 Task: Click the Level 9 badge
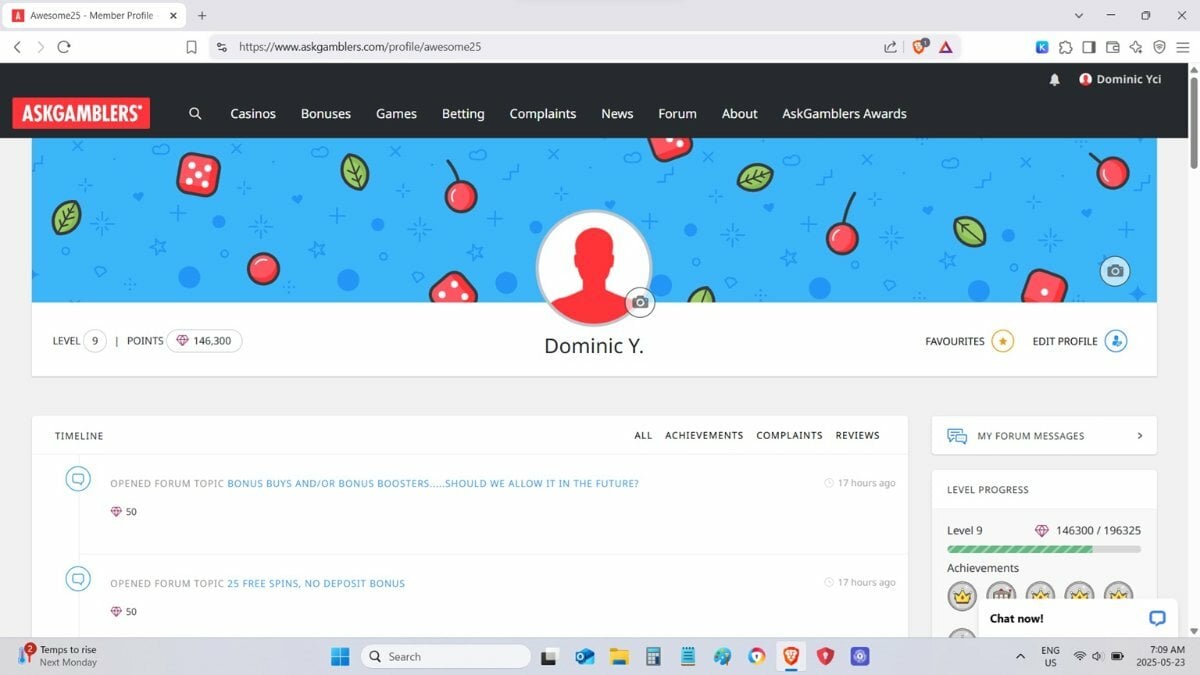(94, 341)
